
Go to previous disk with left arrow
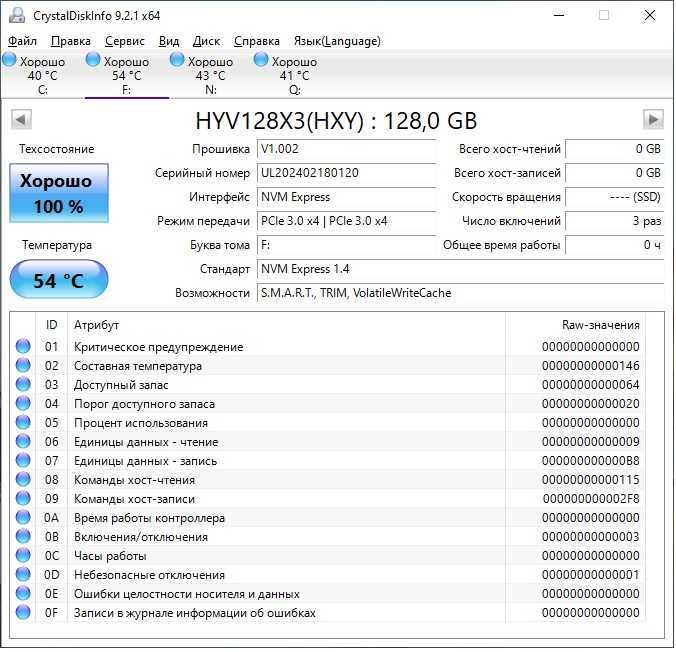click(21, 119)
